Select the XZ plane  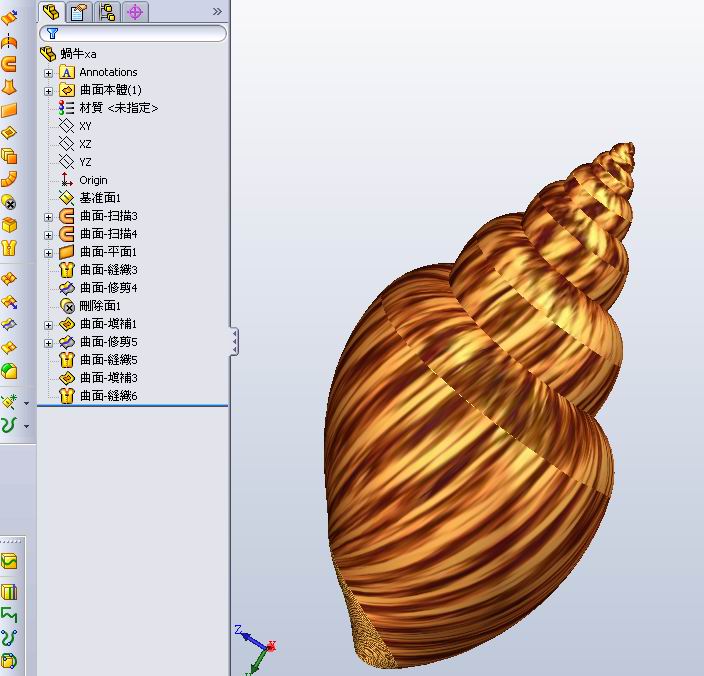75,144
